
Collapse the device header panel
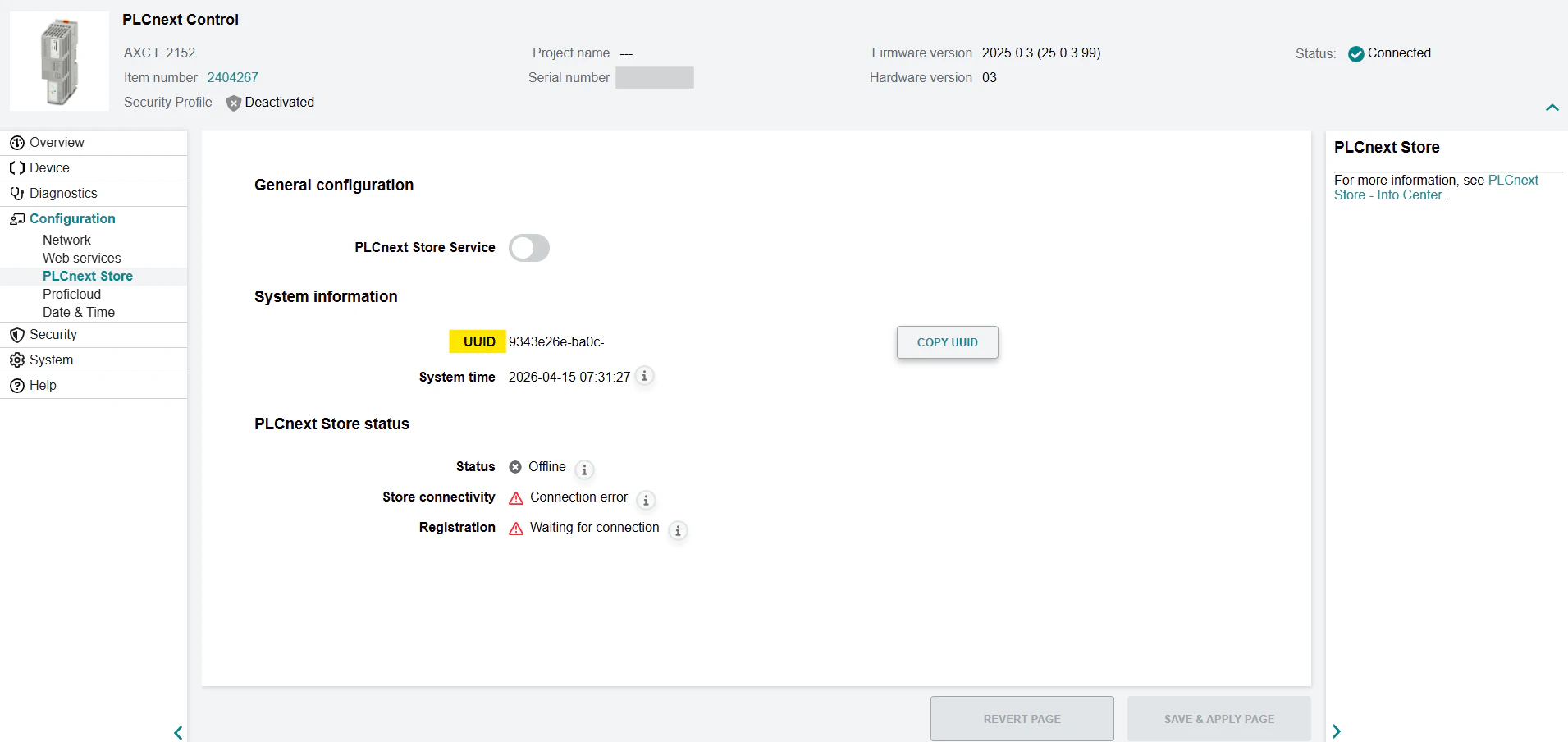point(1552,108)
